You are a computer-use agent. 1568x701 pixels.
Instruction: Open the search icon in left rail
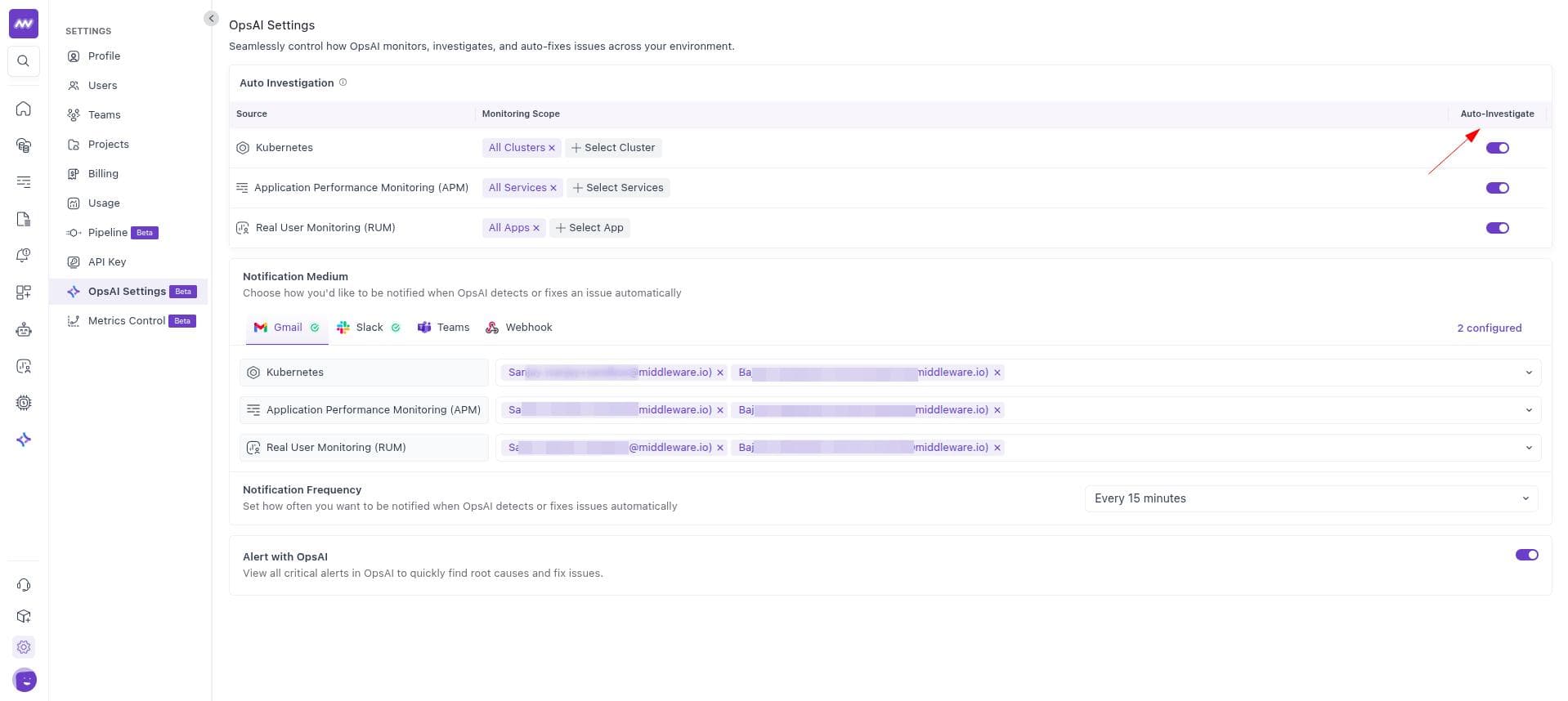pos(24,61)
